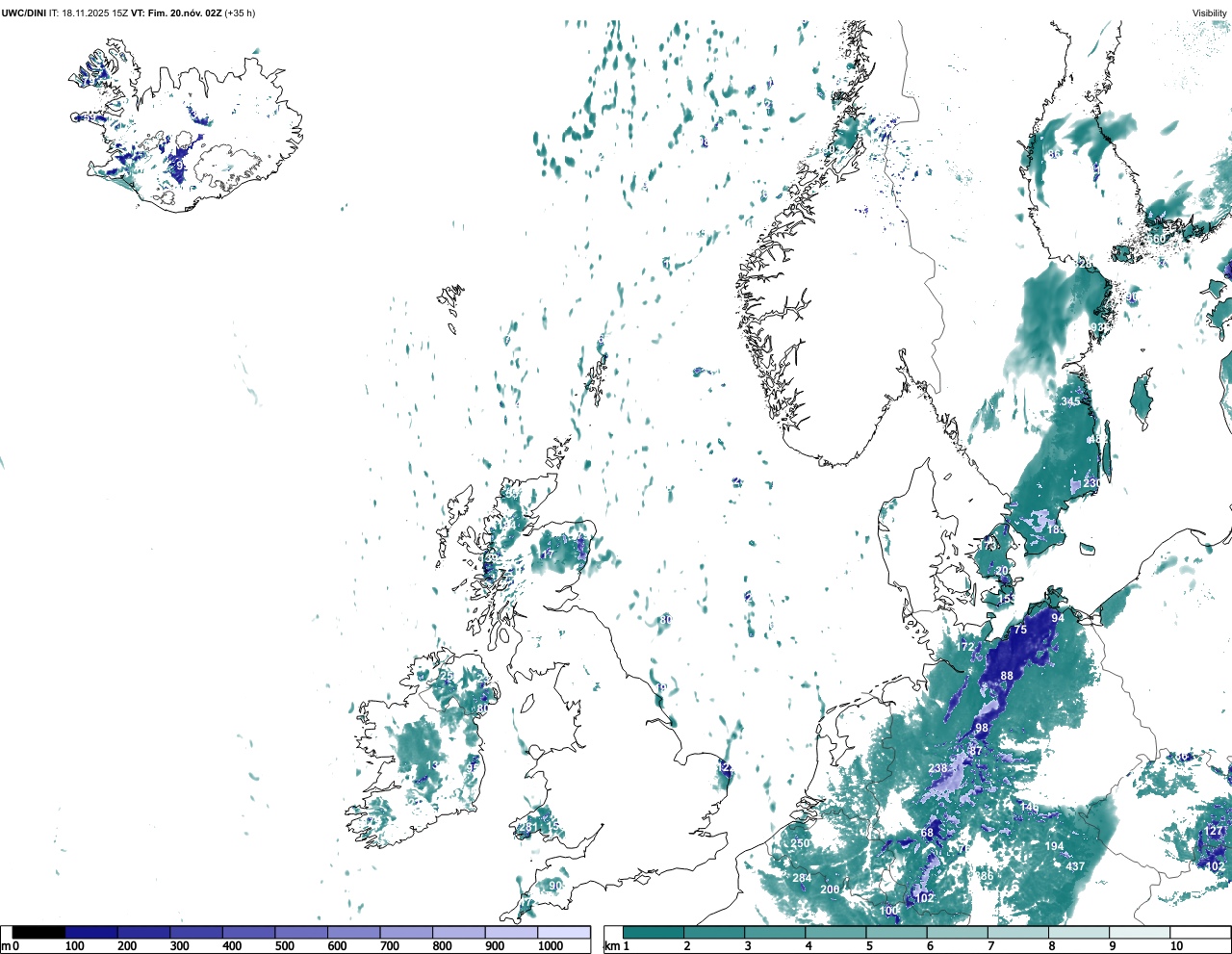Select the dark teal 1–2 km legend swatch
Image resolution: width=1232 pixels, height=954 pixels.
tap(654, 932)
